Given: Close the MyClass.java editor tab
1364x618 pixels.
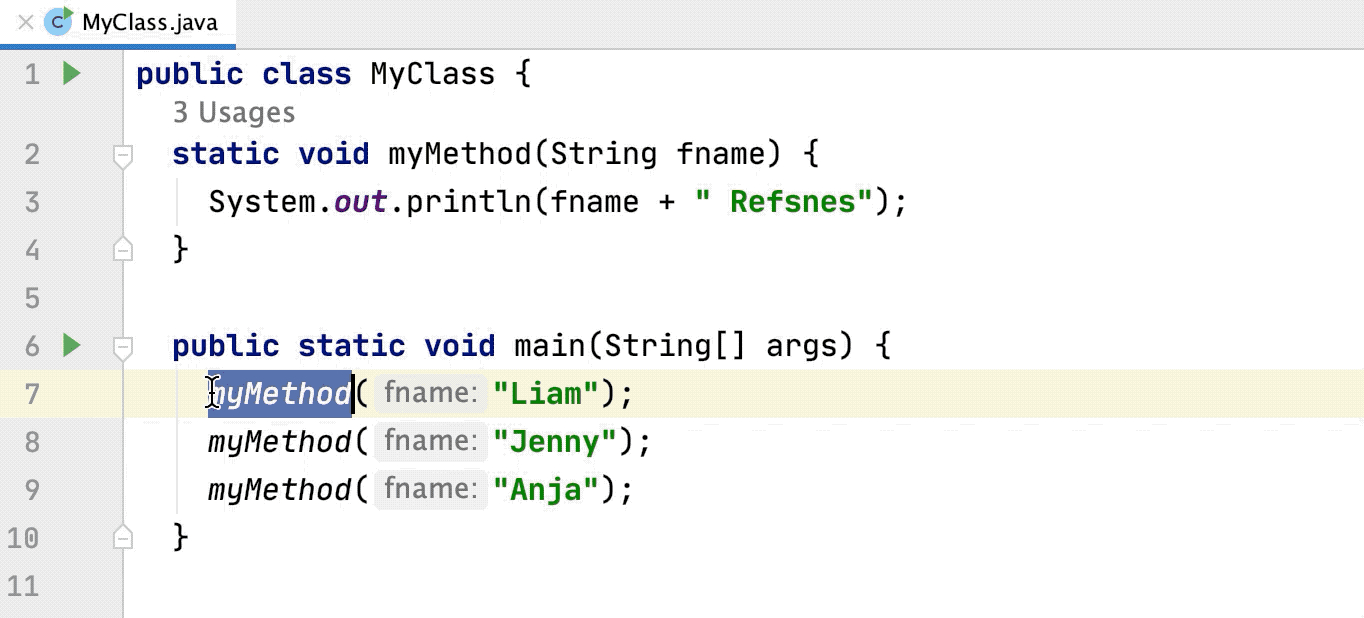Looking at the screenshot, I should pyautogui.click(x=26, y=22).
